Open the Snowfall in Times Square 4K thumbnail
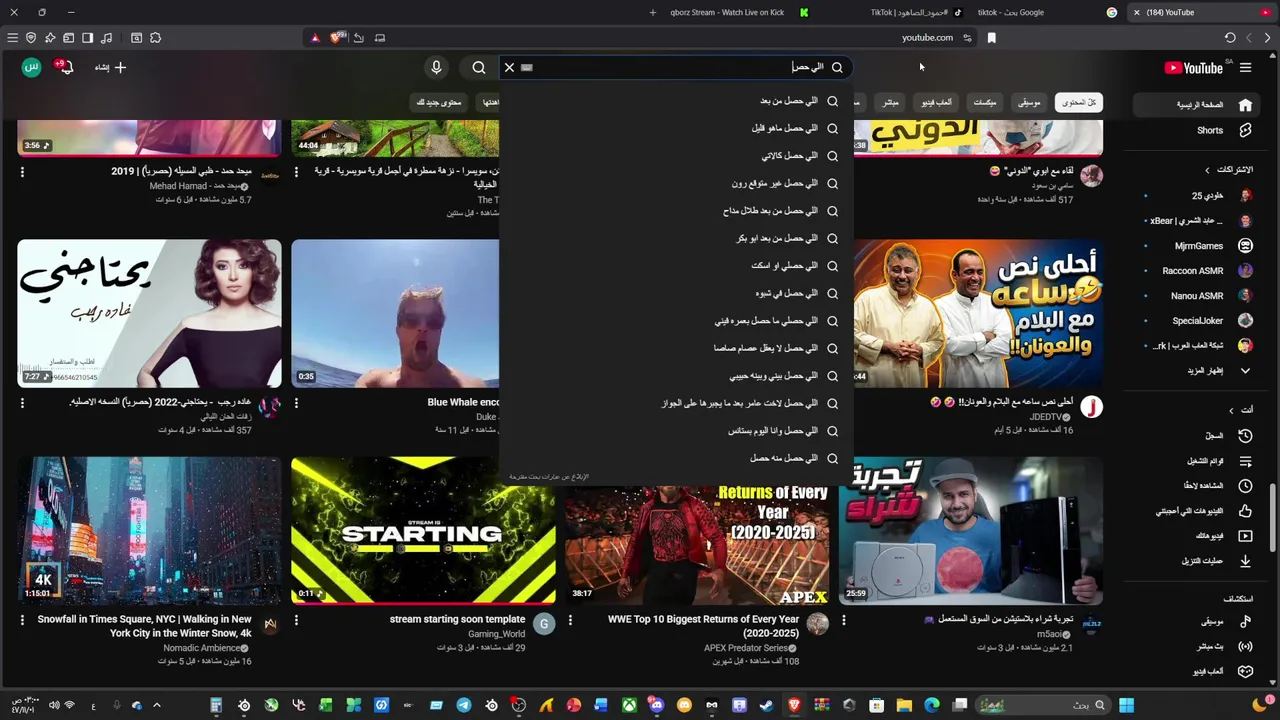The height and width of the screenshot is (720, 1280). click(149, 531)
